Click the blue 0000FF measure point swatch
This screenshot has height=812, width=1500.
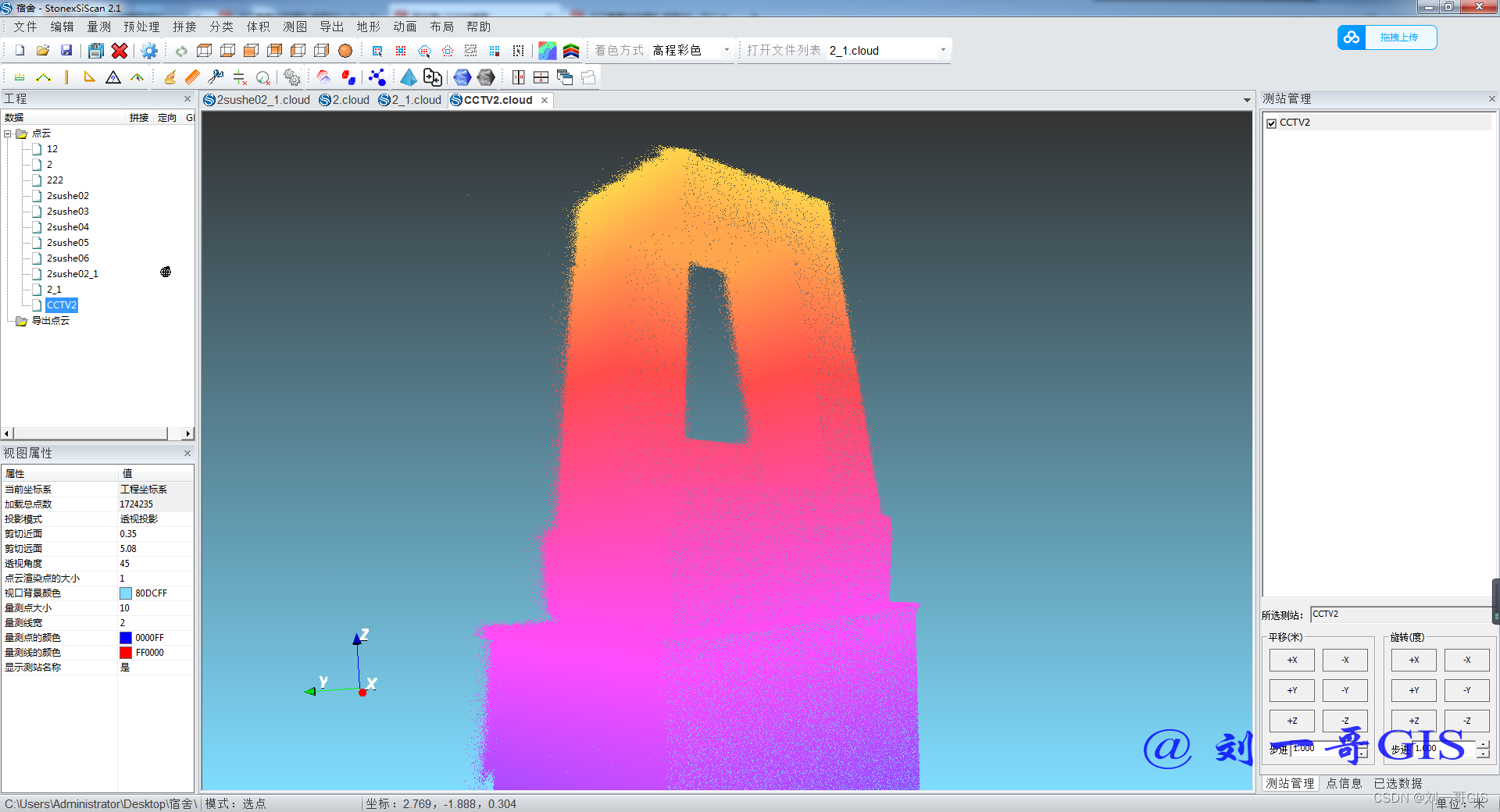pyautogui.click(x=126, y=638)
